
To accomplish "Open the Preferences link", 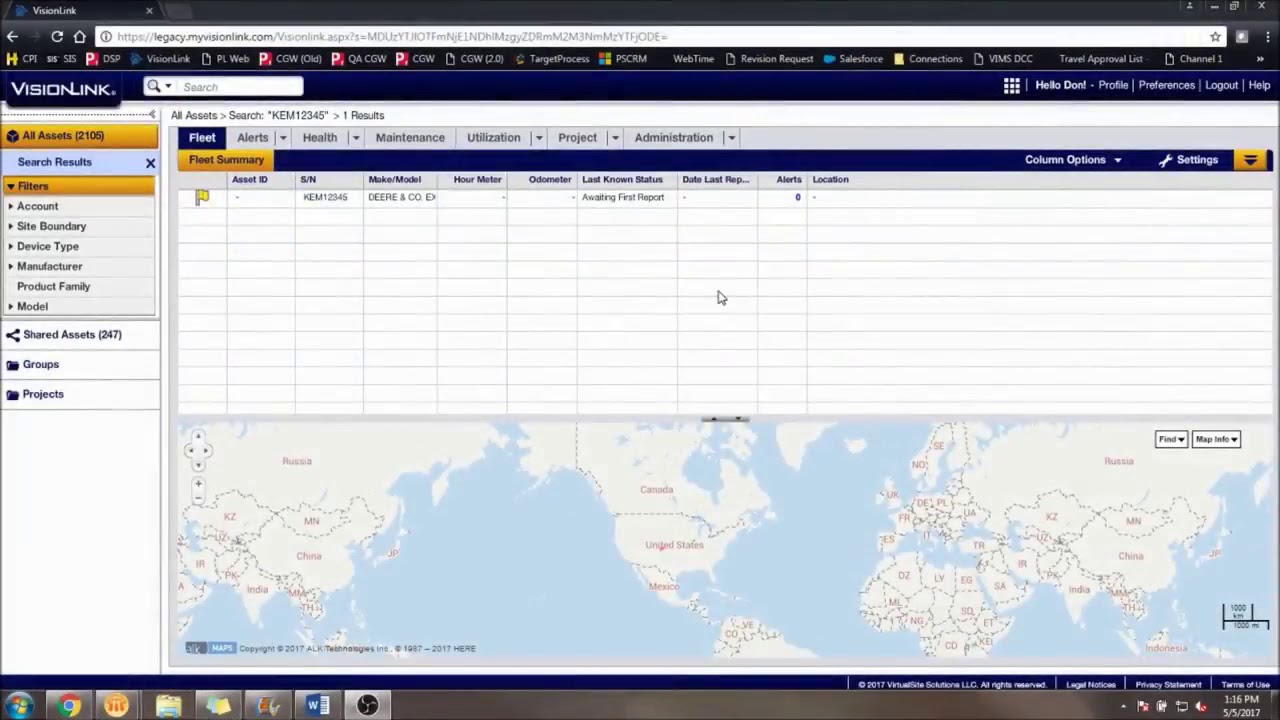I will point(1167,86).
